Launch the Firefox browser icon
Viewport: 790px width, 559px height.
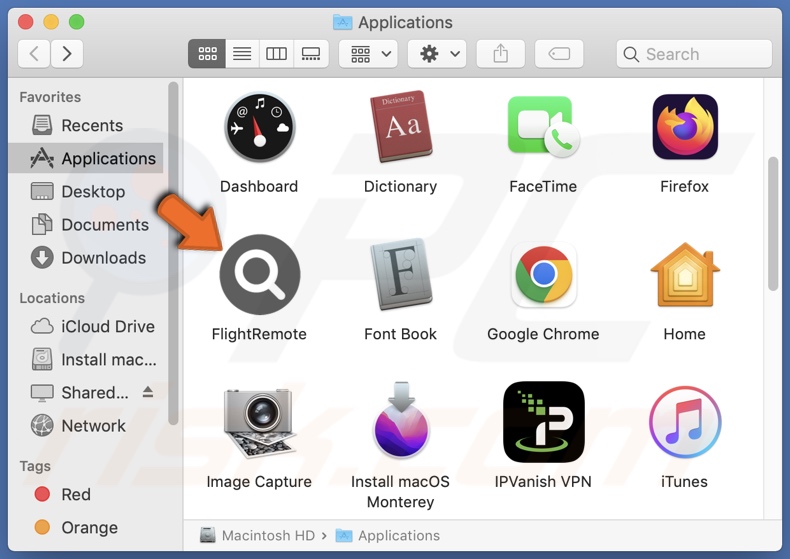coord(685,126)
